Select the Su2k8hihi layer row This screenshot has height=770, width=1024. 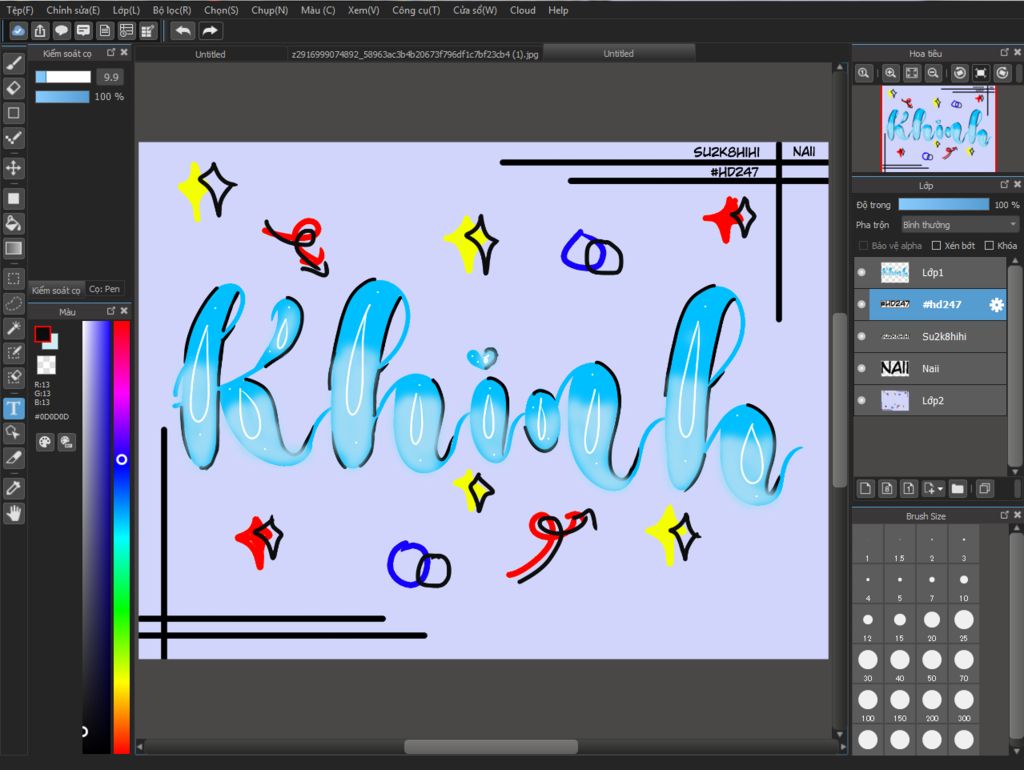(x=930, y=336)
